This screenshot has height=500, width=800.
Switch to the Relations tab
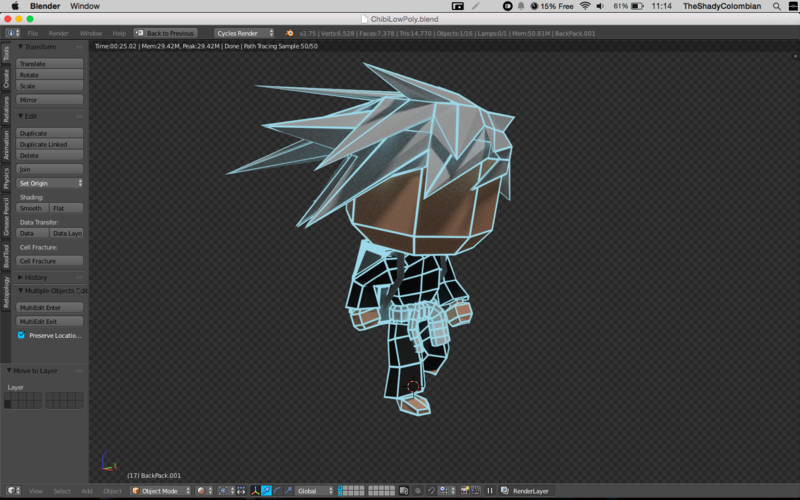pos(6,110)
